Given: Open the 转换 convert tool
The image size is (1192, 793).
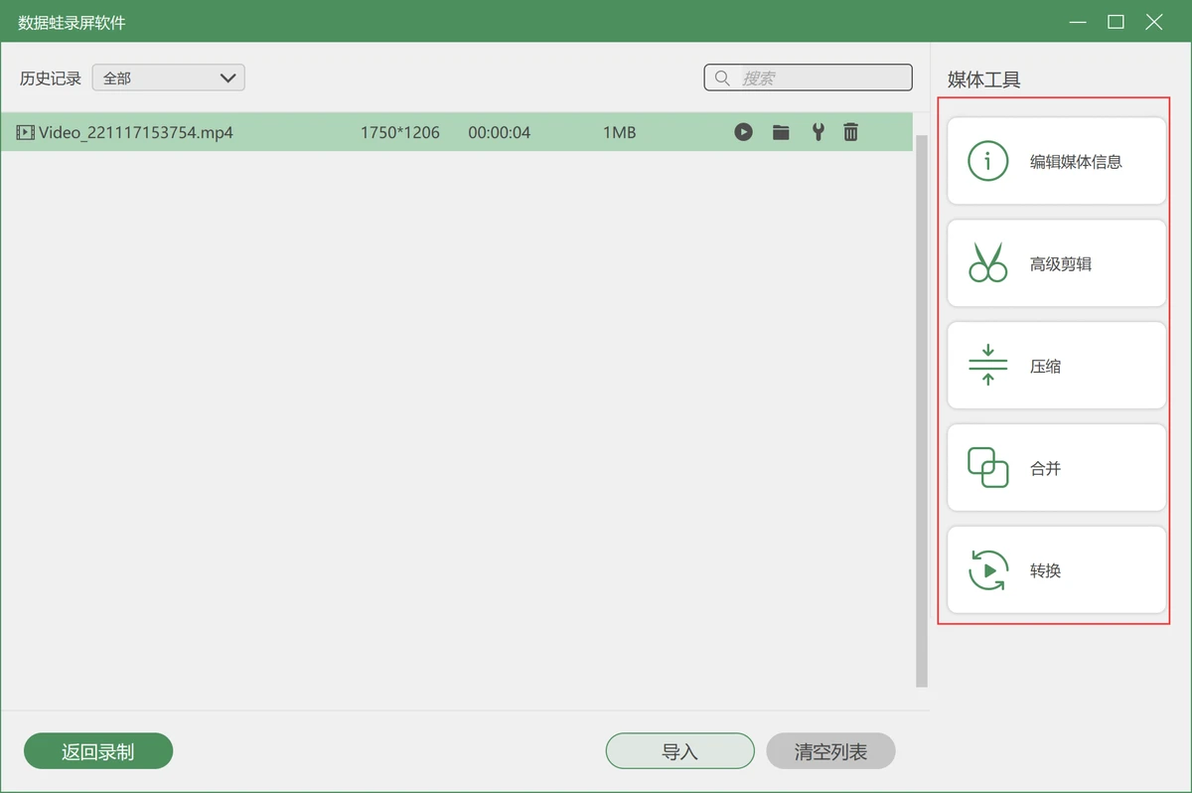Looking at the screenshot, I should point(1056,570).
